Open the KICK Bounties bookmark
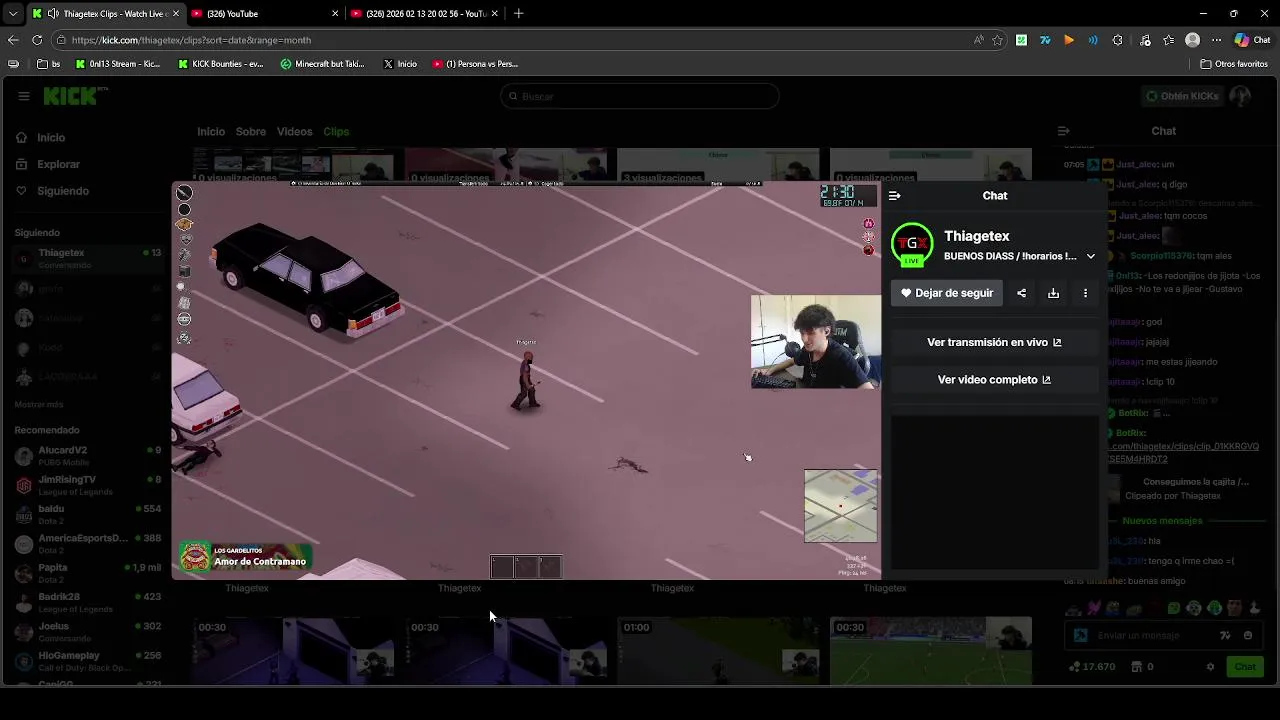Screen dimensions: 1280x720 pyautogui.click(x=220, y=64)
